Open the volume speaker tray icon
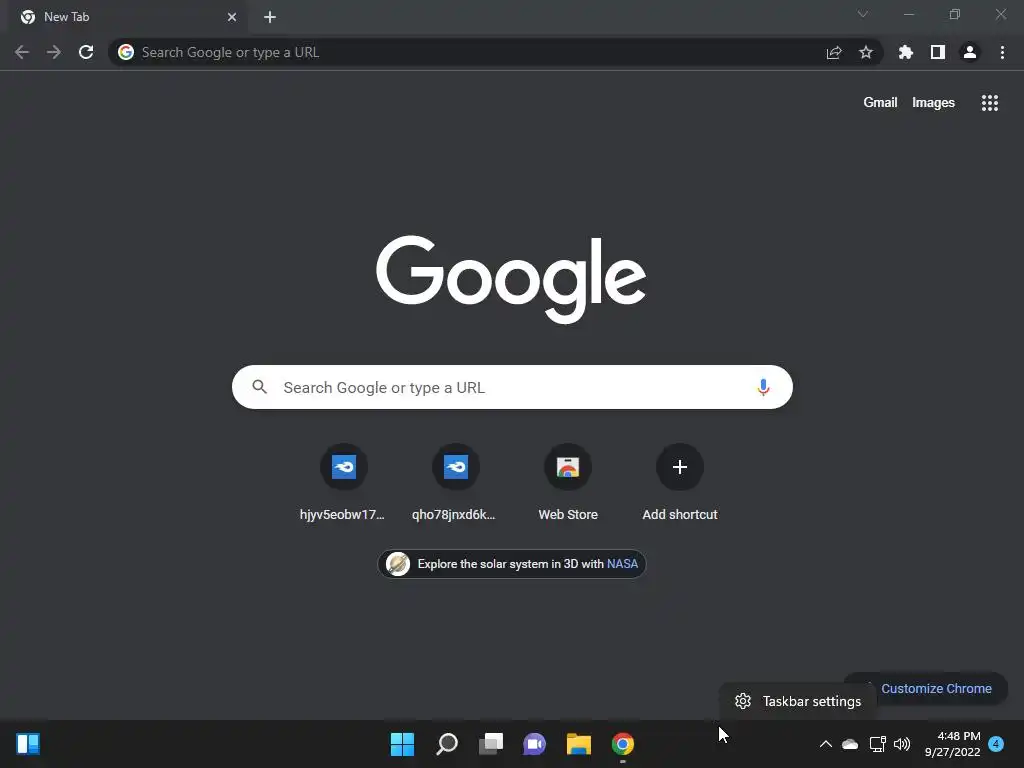The height and width of the screenshot is (768, 1024). click(902, 744)
